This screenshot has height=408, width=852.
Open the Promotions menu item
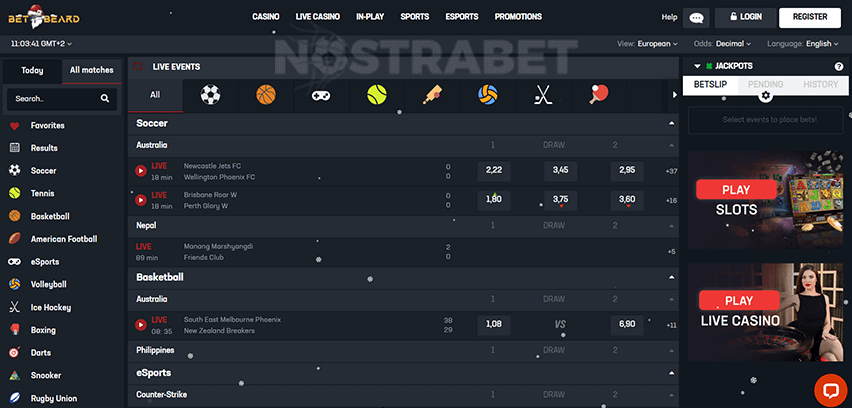point(518,17)
